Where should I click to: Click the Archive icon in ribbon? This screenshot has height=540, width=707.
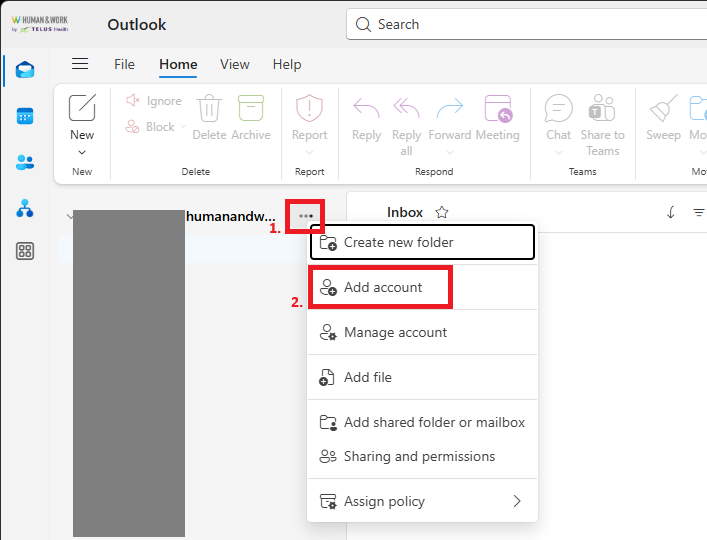251,108
